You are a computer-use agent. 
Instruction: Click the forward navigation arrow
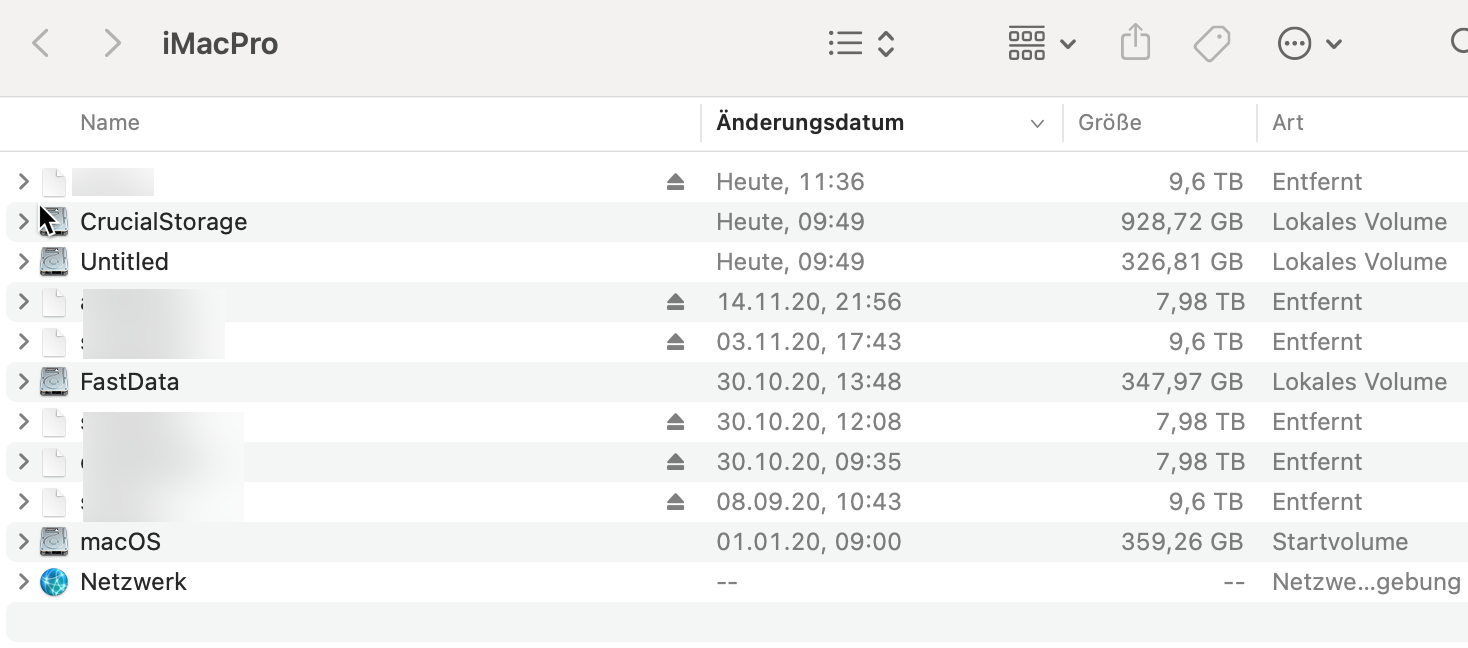[113, 44]
